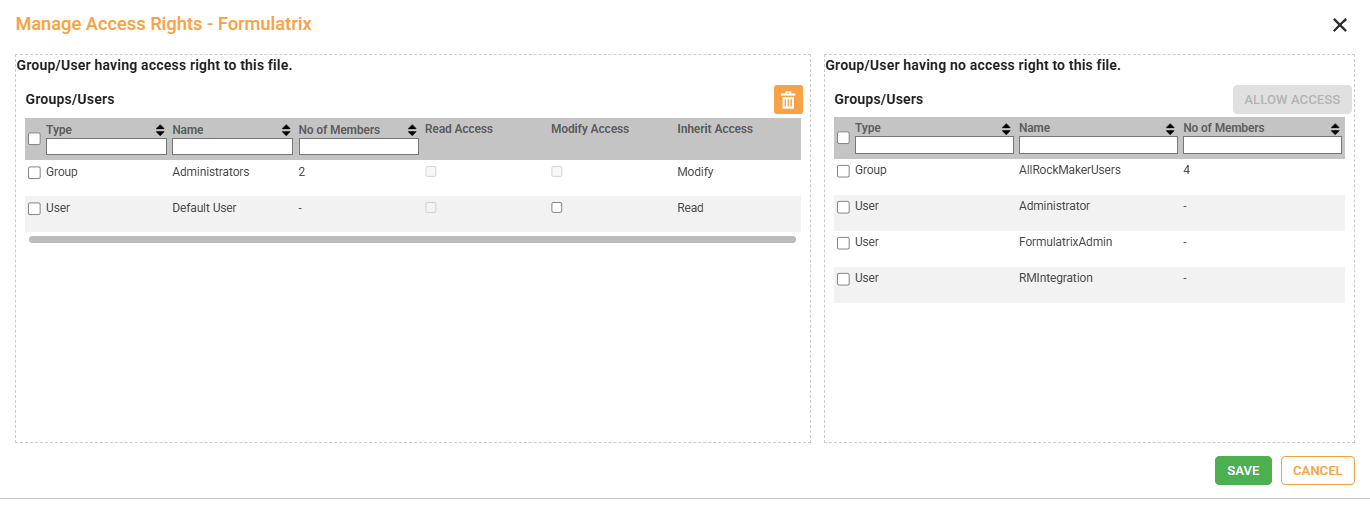Screen dimensions: 1370x505
Task: Click the orange trash delete icon
Action: point(788,100)
